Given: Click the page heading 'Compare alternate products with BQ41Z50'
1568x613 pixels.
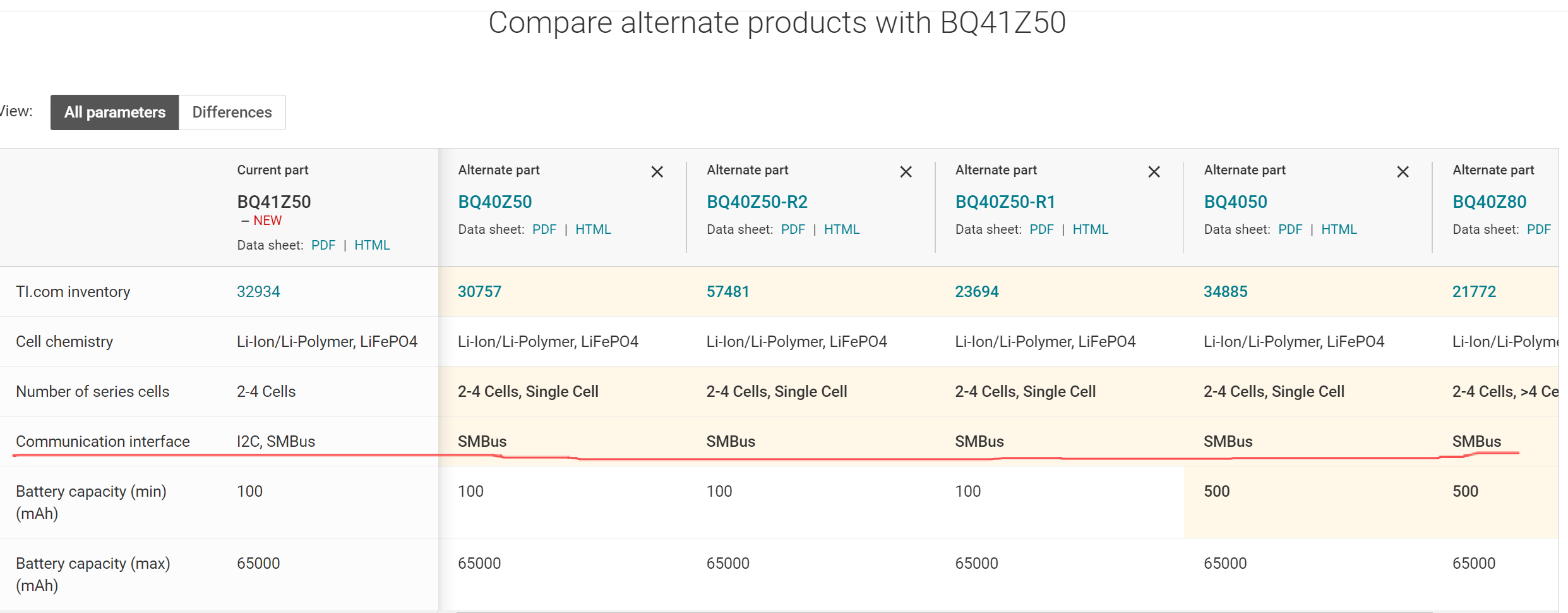Looking at the screenshot, I should pos(777,23).
